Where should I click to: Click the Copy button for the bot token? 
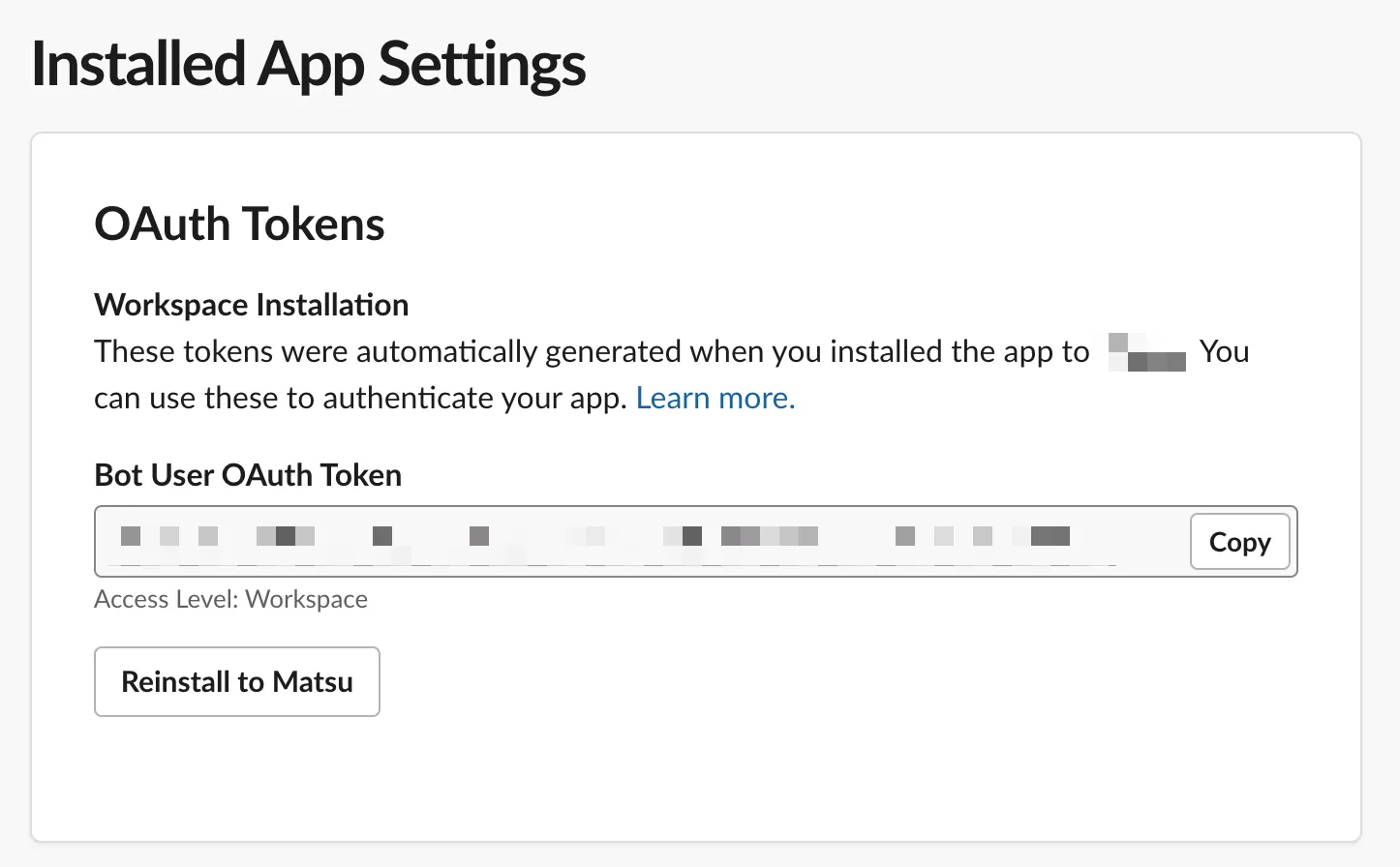tap(1239, 542)
